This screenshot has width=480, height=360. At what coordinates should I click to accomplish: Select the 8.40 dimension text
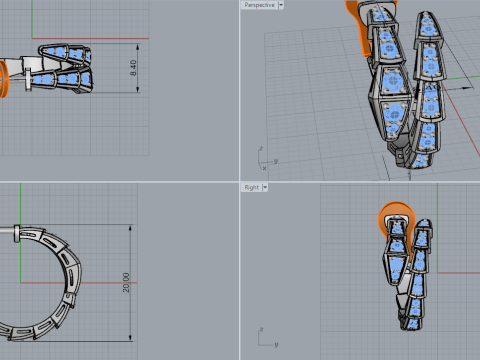pos(133,68)
